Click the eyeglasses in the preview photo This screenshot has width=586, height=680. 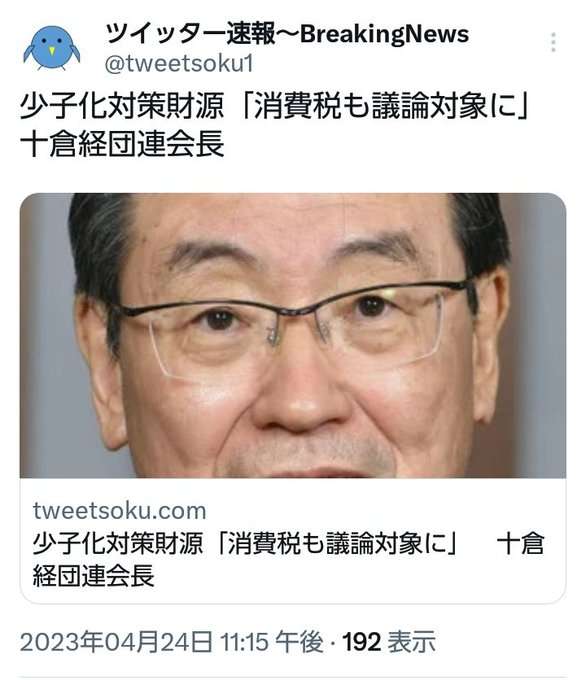pos(292,328)
